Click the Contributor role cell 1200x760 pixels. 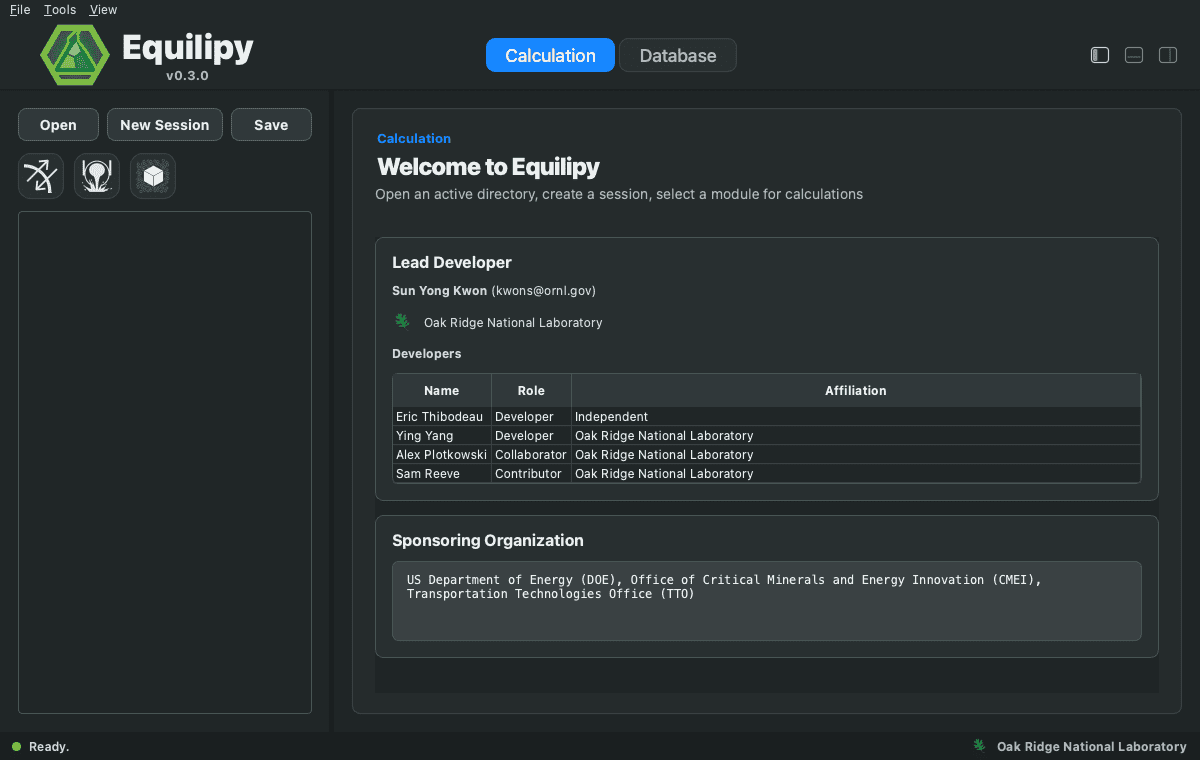click(531, 473)
